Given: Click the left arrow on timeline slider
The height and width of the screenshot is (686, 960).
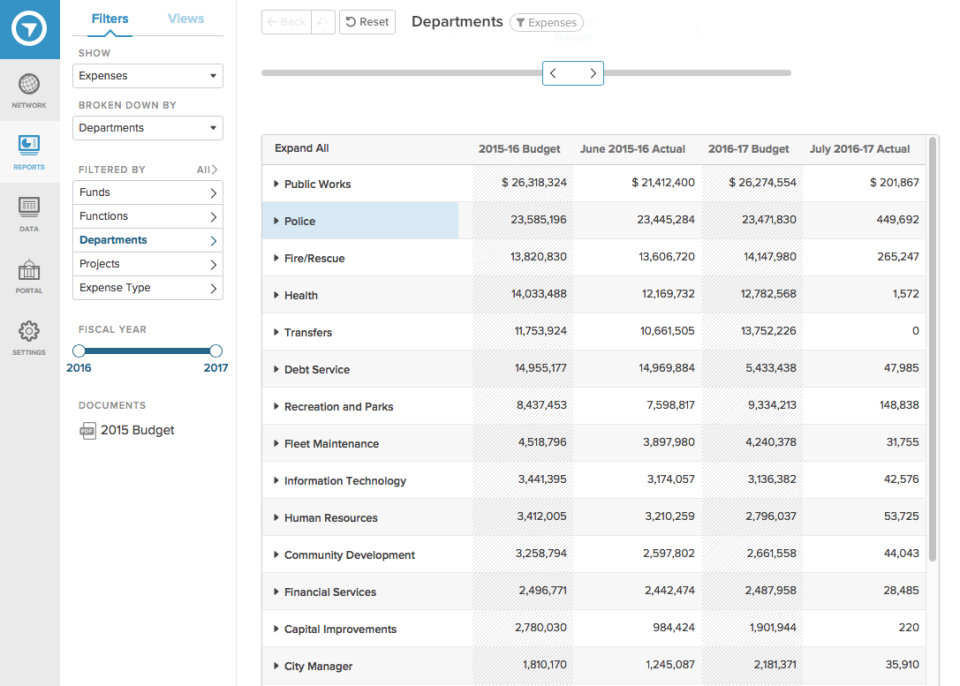Looking at the screenshot, I should pos(553,73).
